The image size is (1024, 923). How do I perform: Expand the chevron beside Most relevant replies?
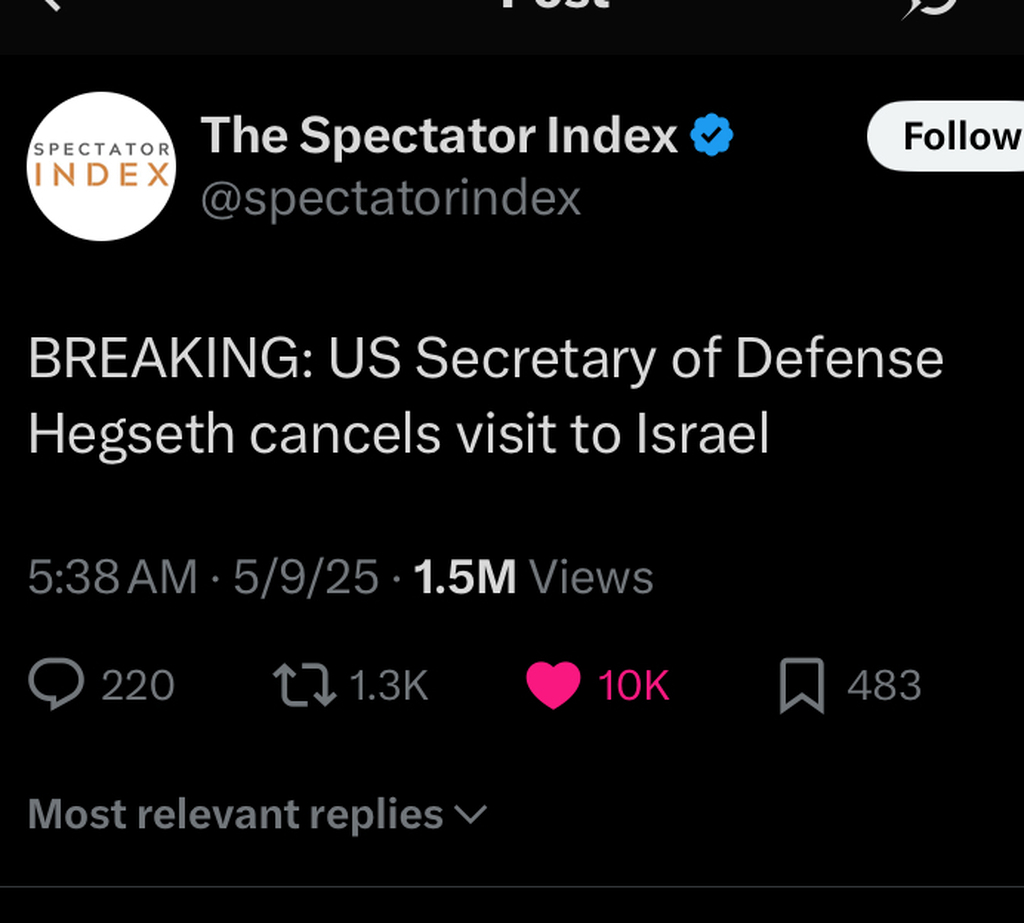(x=470, y=815)
